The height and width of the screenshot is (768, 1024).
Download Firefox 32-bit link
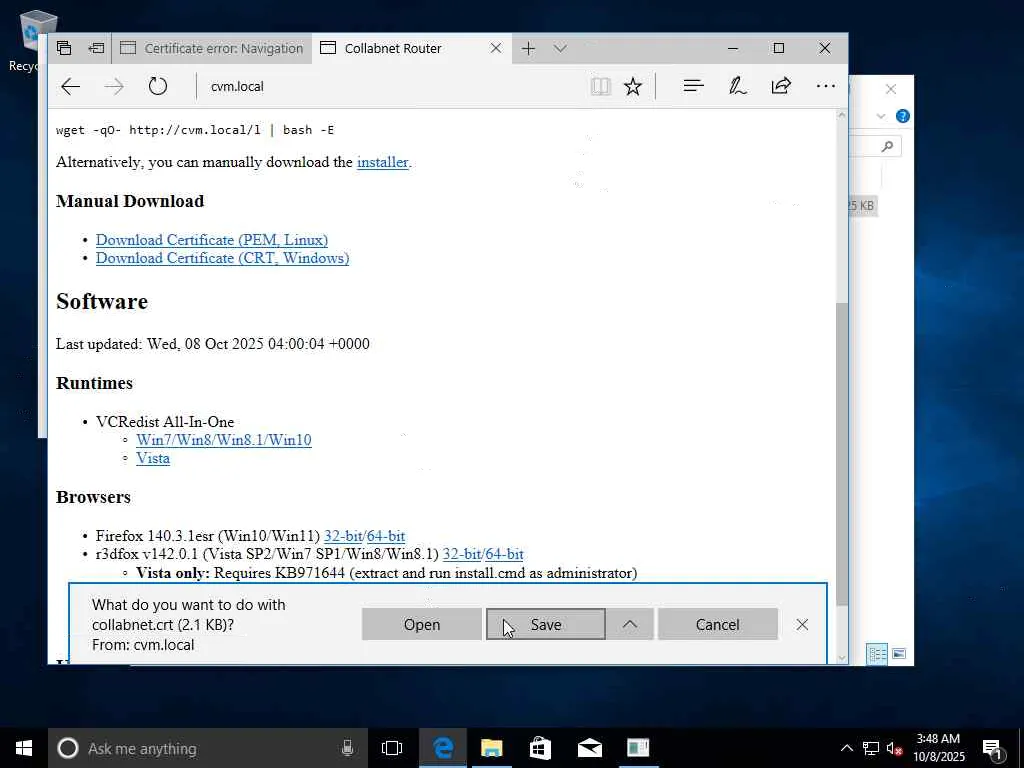coord(343,536)
